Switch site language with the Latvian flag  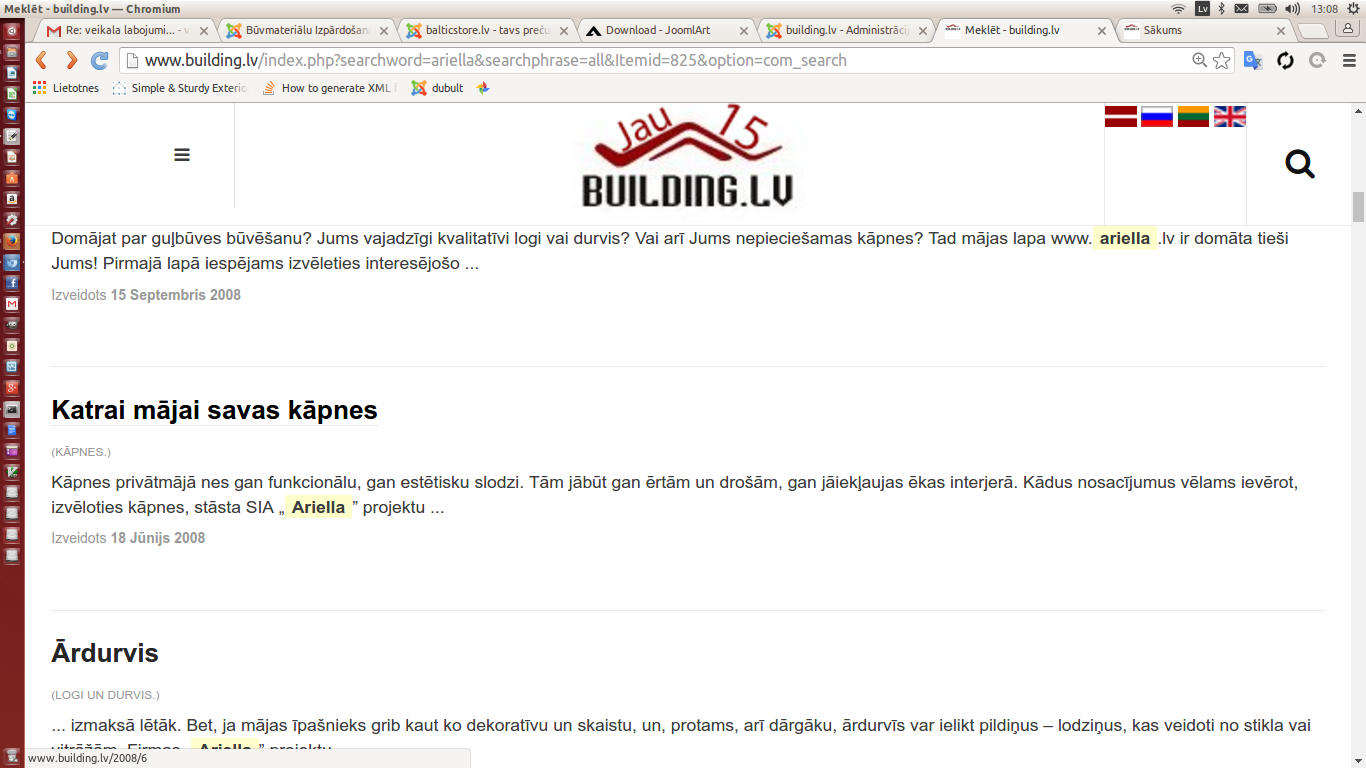click(x=1121, y=117)
